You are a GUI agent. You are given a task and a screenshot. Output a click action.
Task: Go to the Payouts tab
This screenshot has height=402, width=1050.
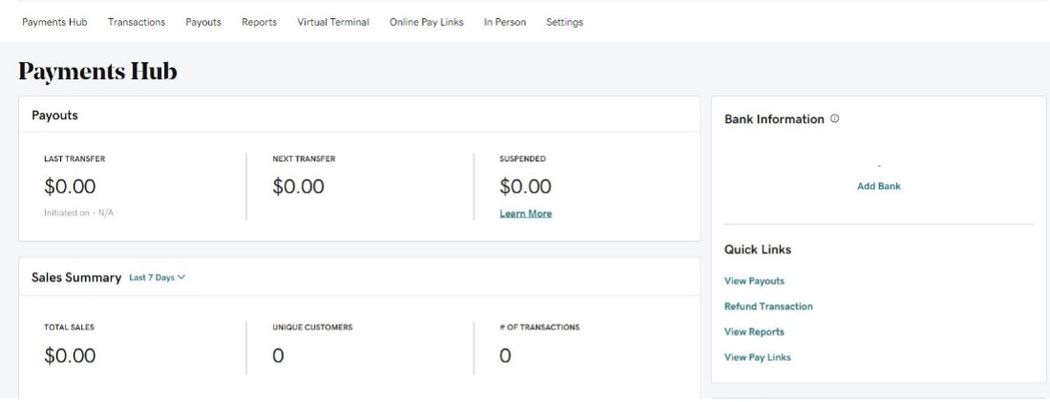(x=203, y=22)
